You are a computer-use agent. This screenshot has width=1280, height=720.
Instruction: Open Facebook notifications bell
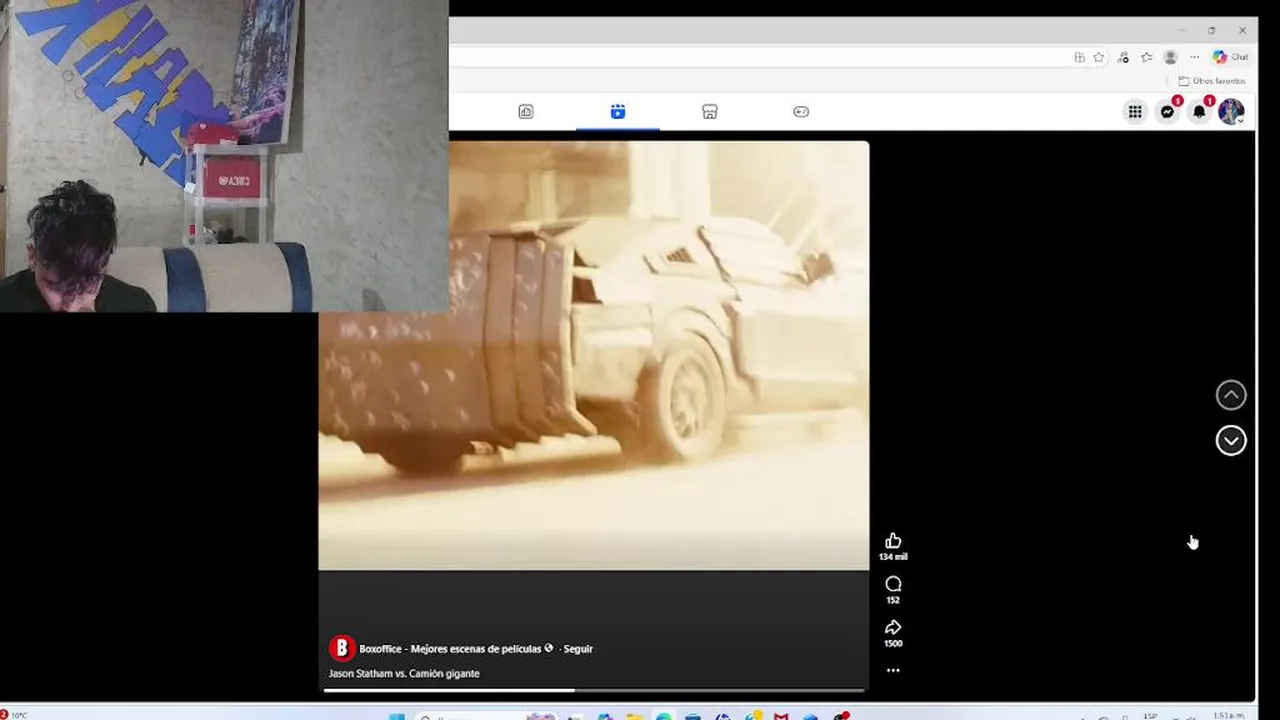pyautogui.click(x=1199, y=112)
